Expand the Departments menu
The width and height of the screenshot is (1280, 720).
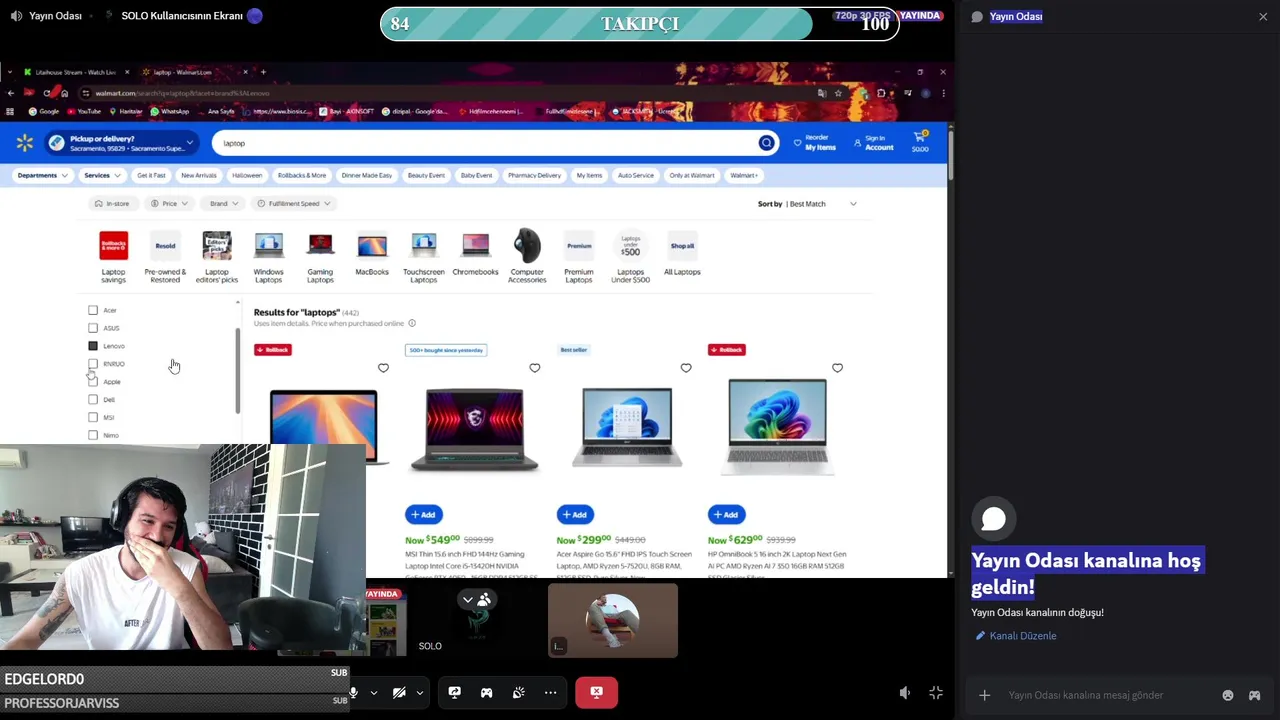42,175
